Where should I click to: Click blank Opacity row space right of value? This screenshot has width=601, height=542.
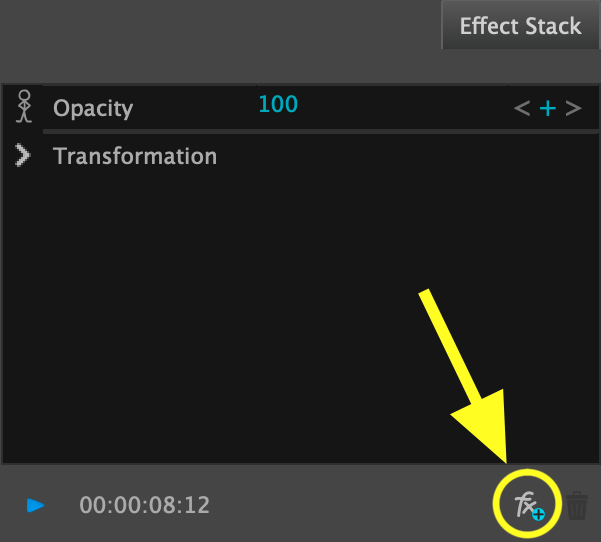[x=400, y=107]
